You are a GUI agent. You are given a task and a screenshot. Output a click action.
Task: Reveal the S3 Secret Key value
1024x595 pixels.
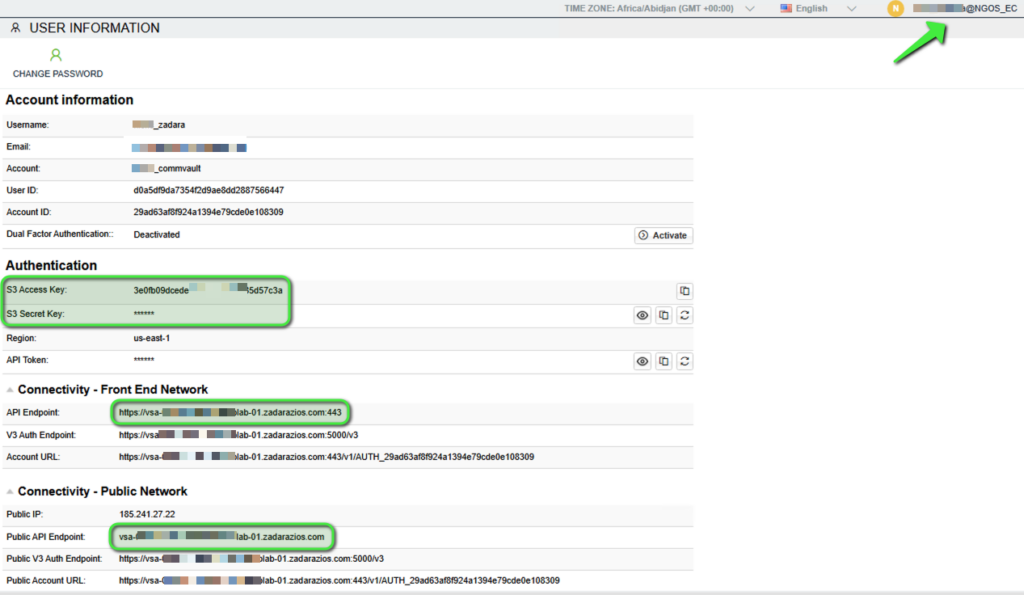click(x=642, y=315)
